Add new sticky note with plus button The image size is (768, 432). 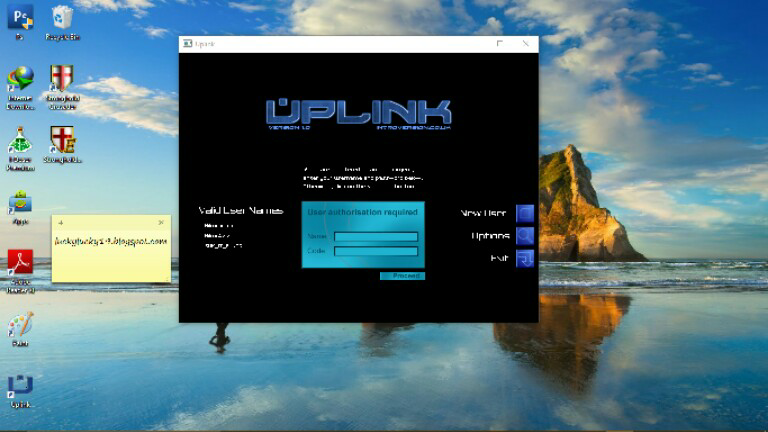point(61,223)
